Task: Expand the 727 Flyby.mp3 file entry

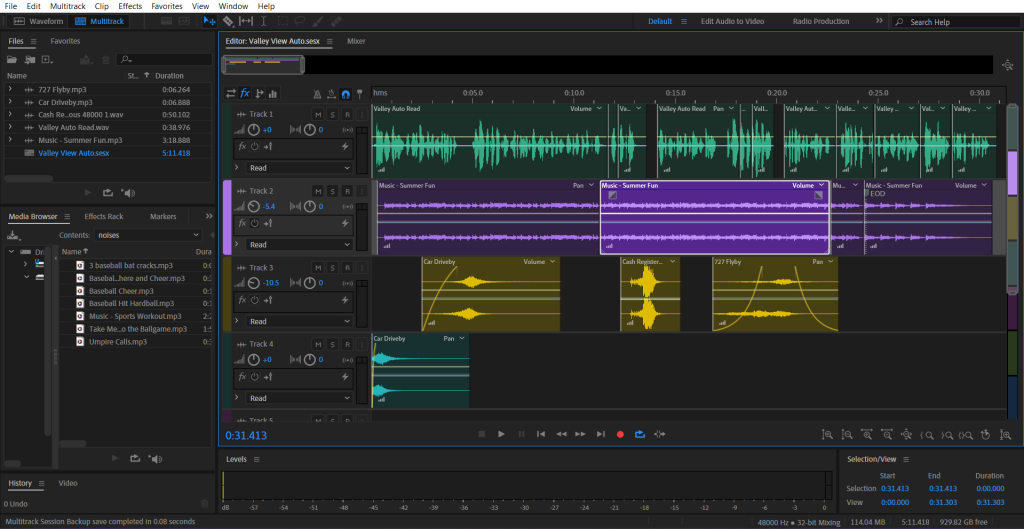Action: click(x=10, y=89)
